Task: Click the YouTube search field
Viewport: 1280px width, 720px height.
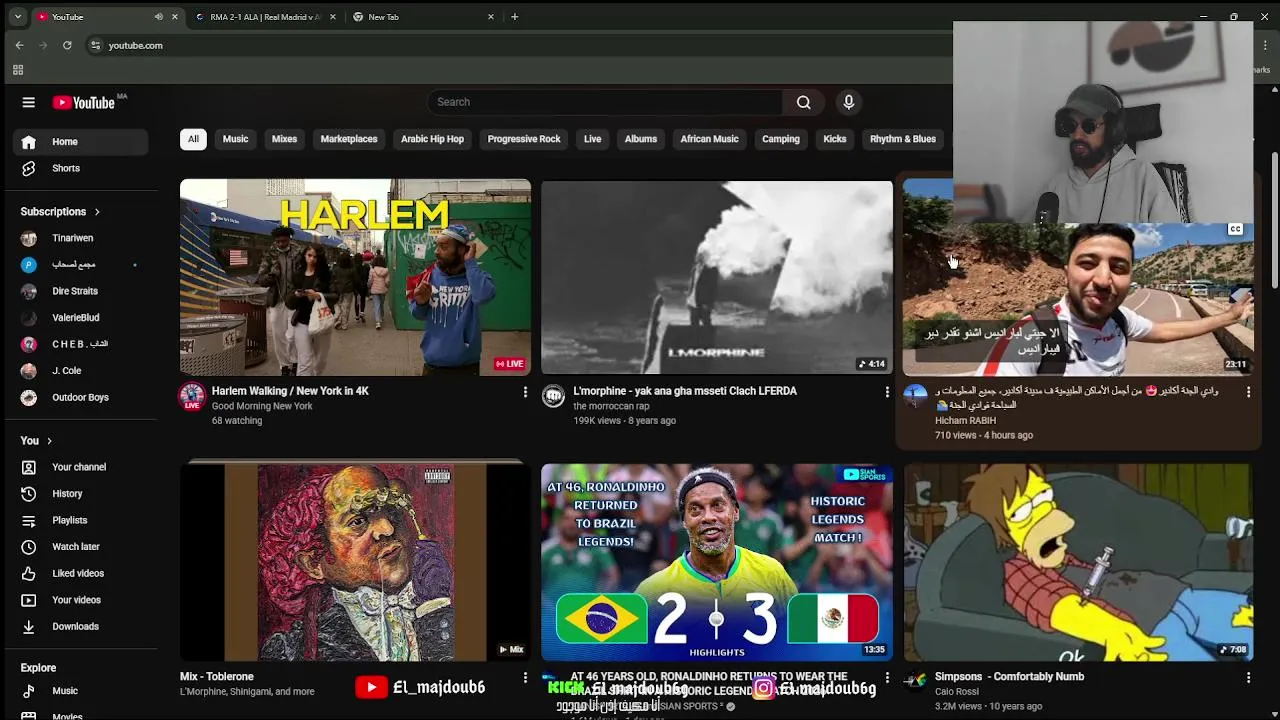Action: [605, 102]
